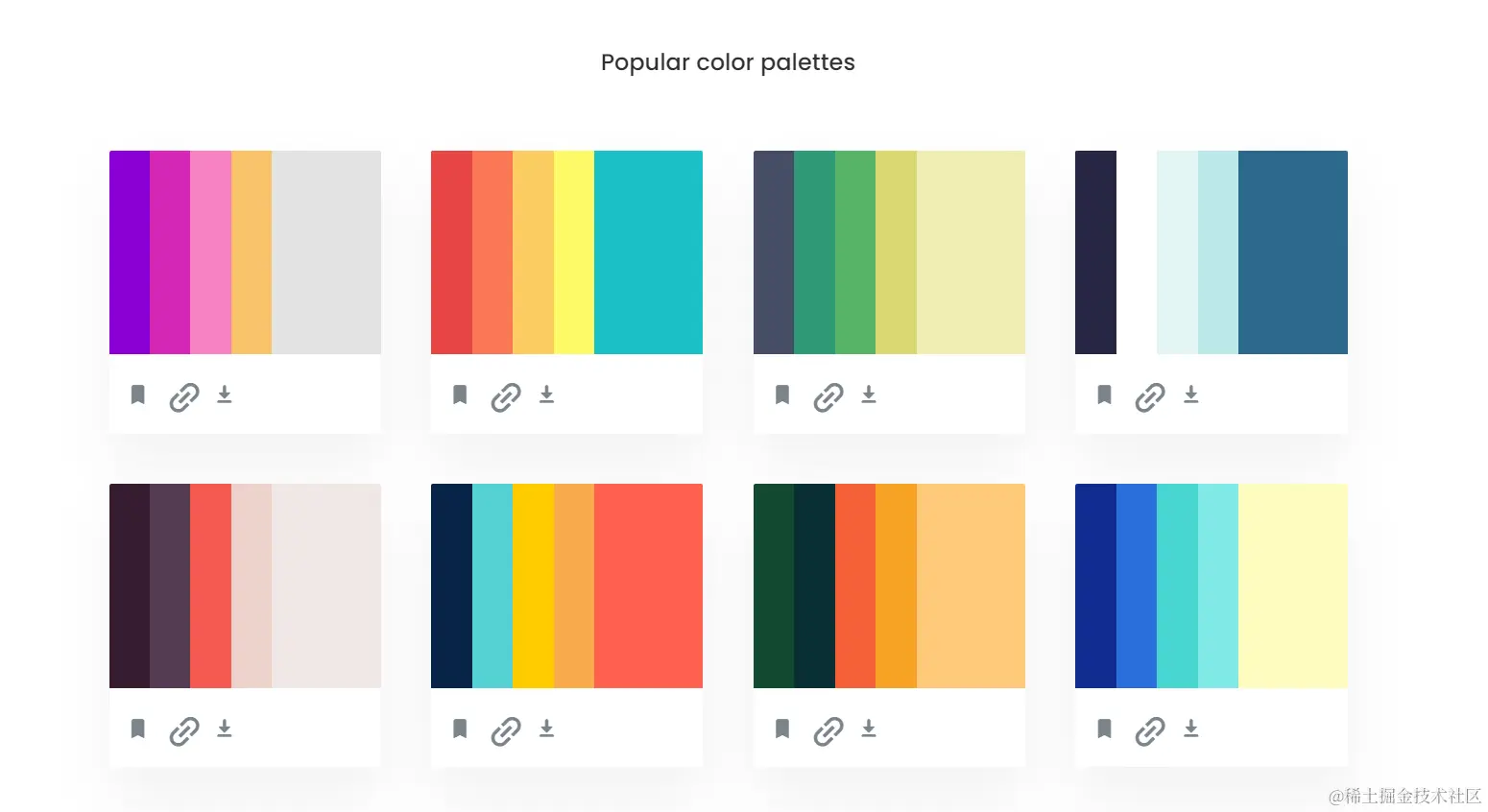This screenshot has height=812, width=1488.
Task: Select the golden yellow swatch in bottom row
Action: click(533, 585)
